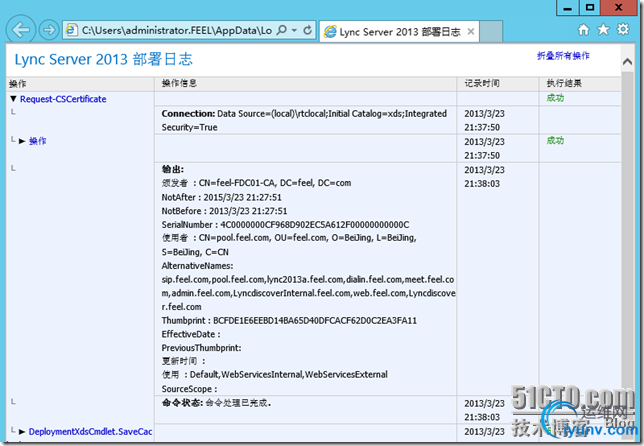
Task: Click the 命令状态 命令处理已完成 text
Action: click(x=216, y=403)
